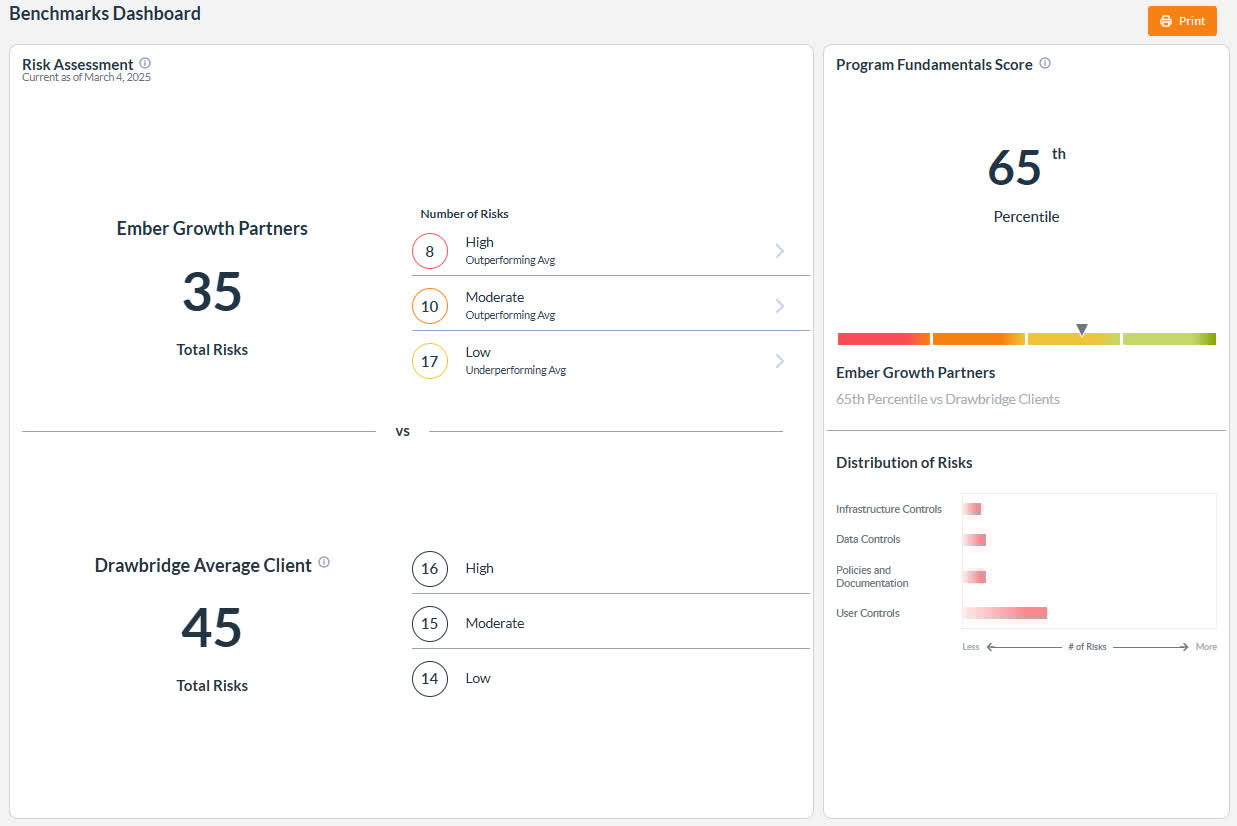Expand the Moderate risks row chevron
1237x826 pixels.
coord(780,306)
